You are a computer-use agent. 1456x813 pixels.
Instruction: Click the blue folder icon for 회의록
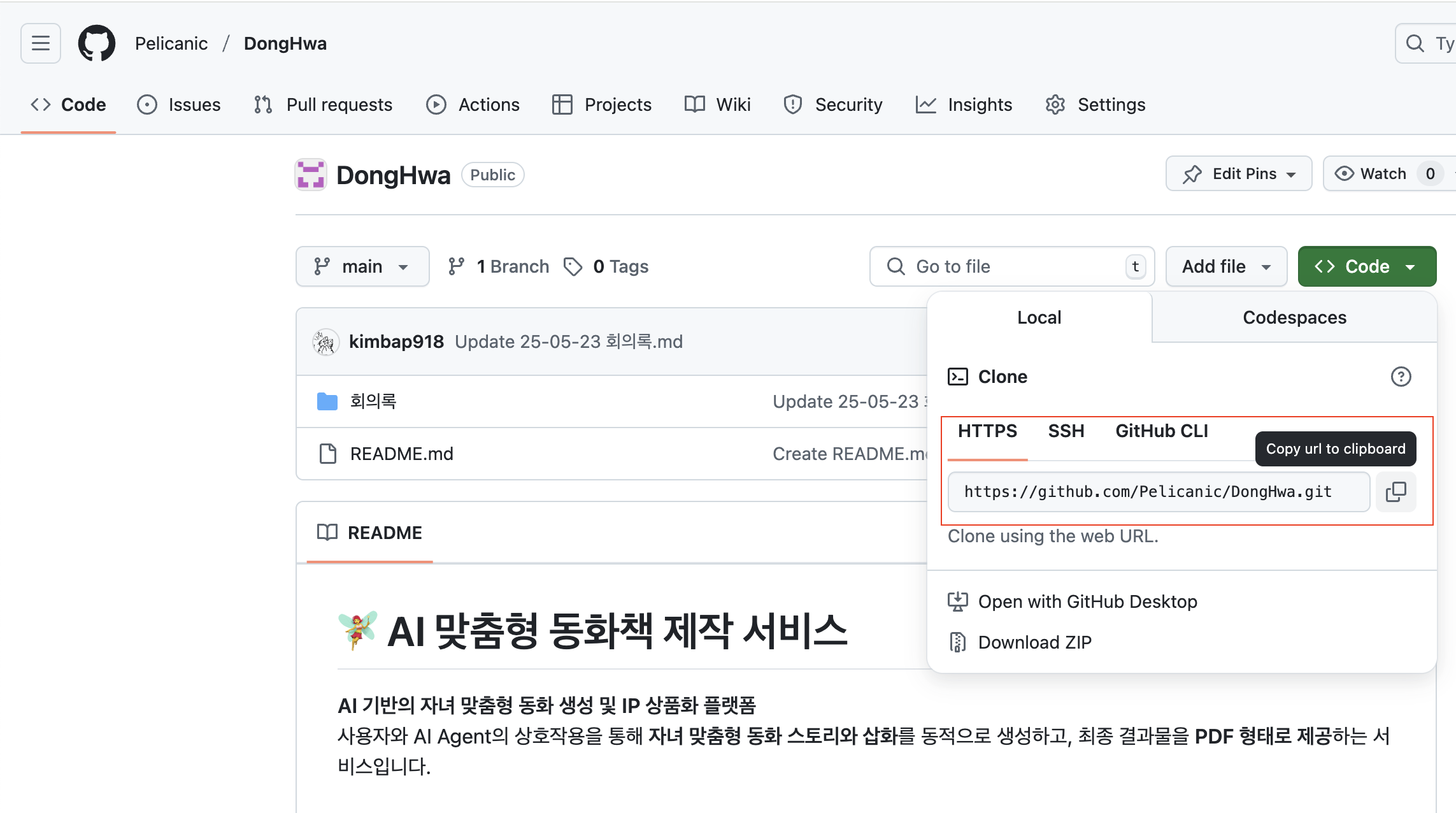[327, 401]
